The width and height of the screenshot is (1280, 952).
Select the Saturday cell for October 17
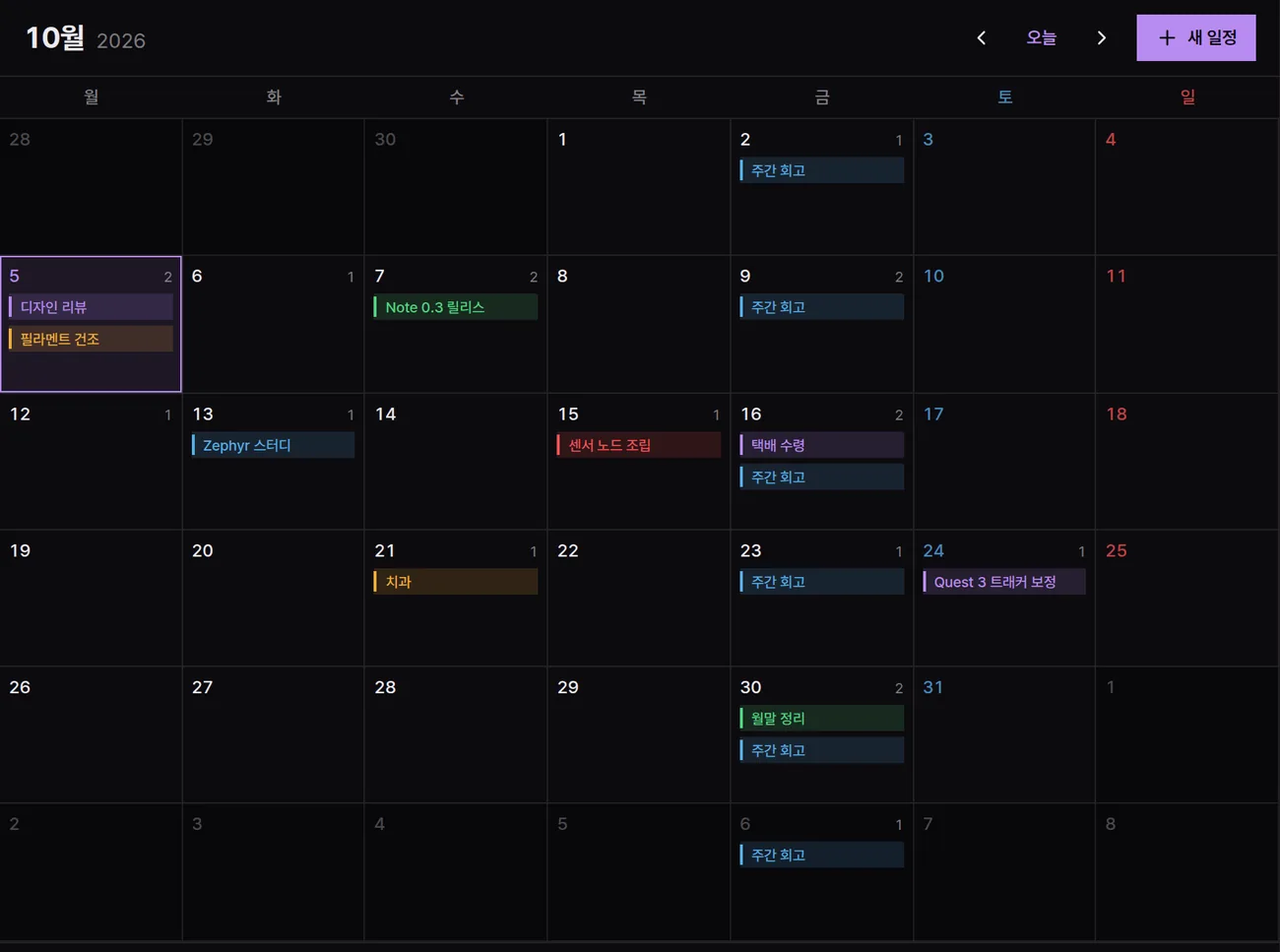point(1004,462)
